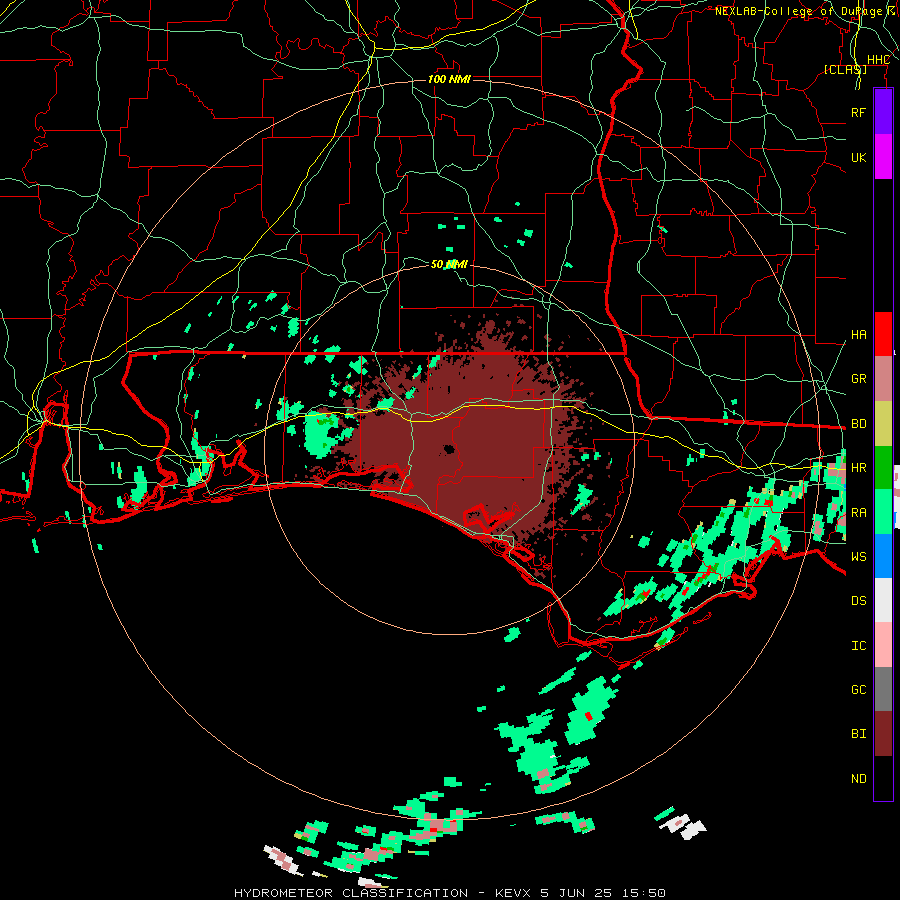This screenshot has width=900, height=900.
Task: Click the BI legend label
Action: tap(858, 734)
